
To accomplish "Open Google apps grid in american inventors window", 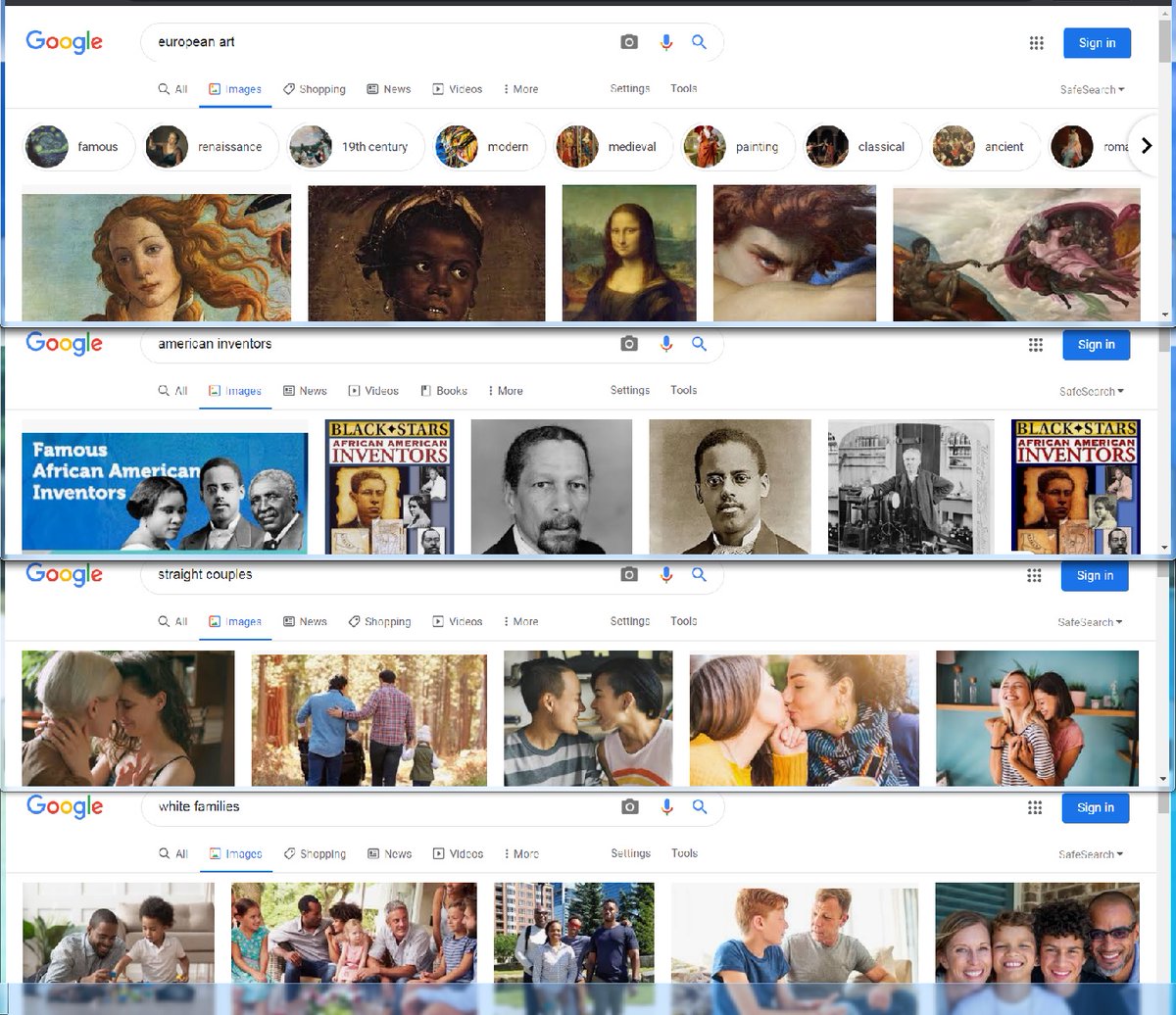I will (x=1036, y=345).
